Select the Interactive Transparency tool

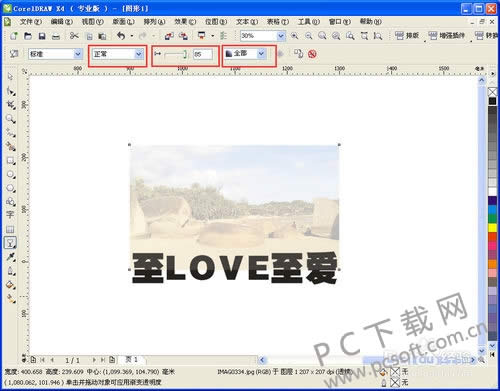coord(10,243)
